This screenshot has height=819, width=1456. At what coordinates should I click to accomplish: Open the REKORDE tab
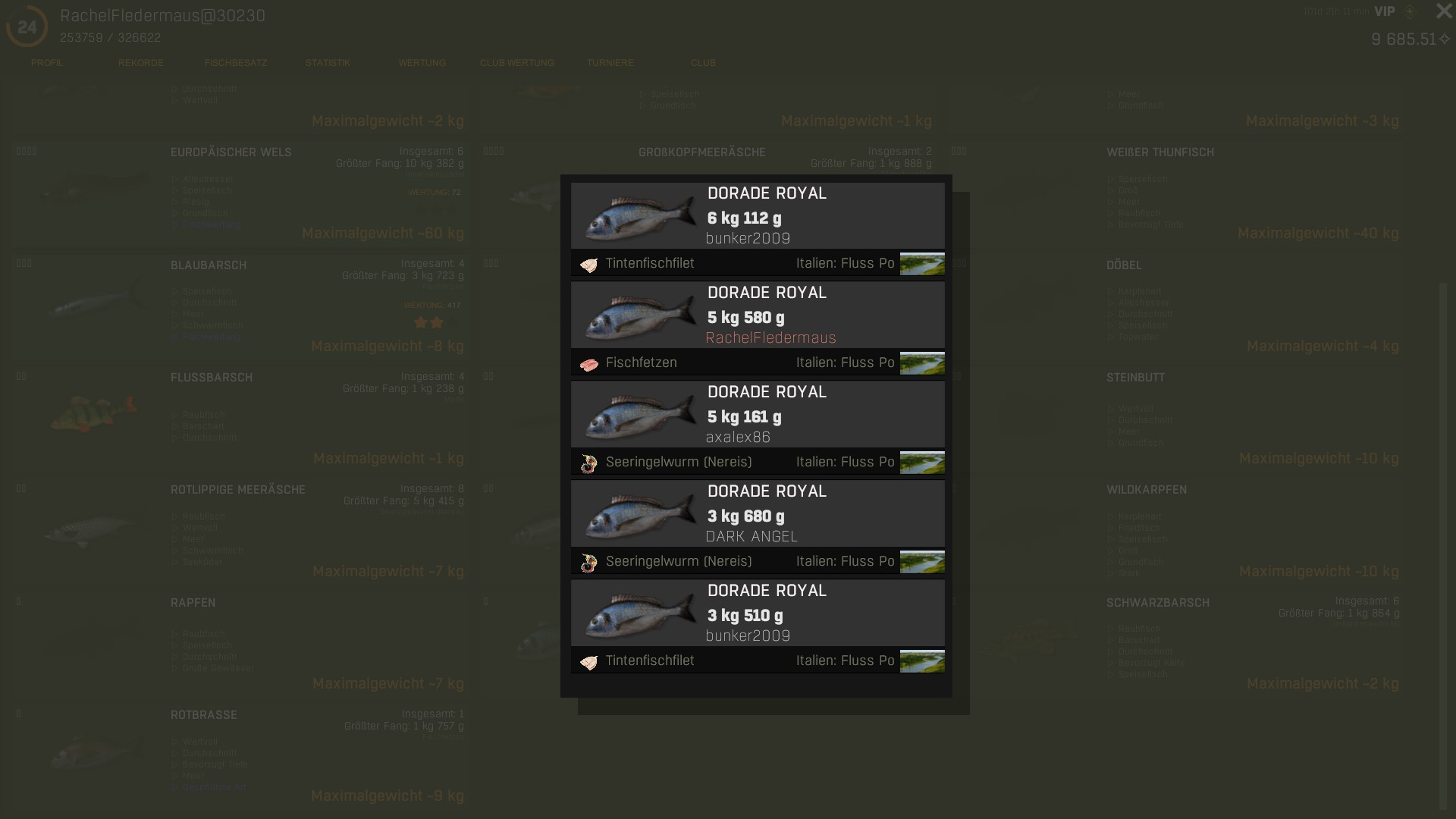(x=140, y=63)
